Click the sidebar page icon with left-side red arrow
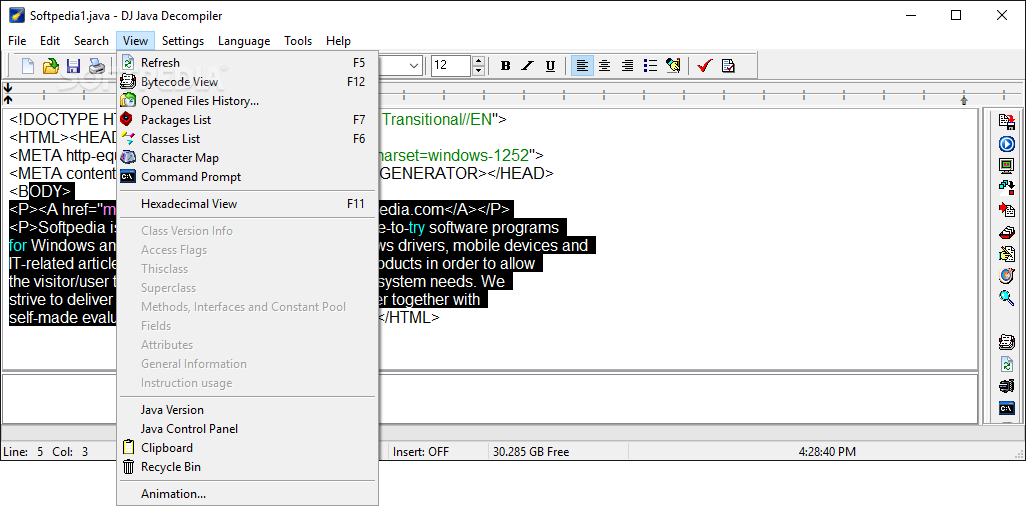 (x=1006, y=209)
